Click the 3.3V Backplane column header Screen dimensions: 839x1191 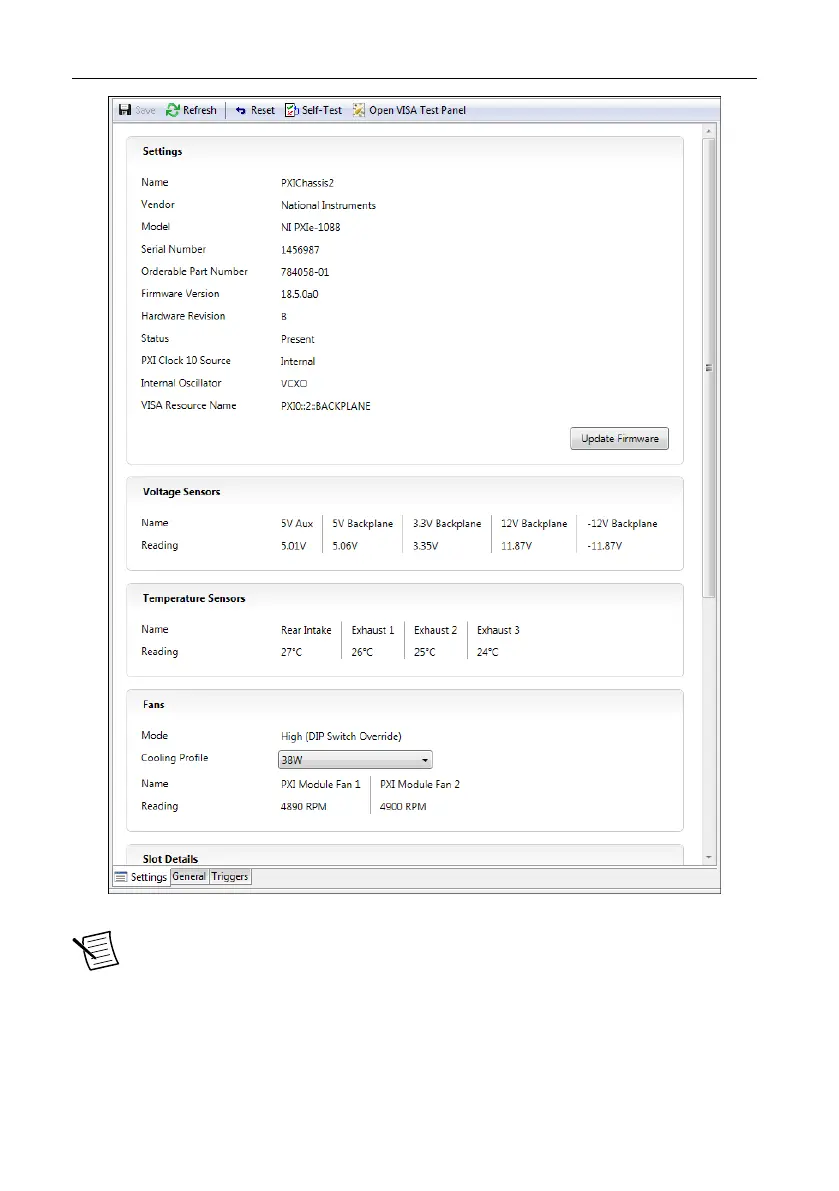447,524
